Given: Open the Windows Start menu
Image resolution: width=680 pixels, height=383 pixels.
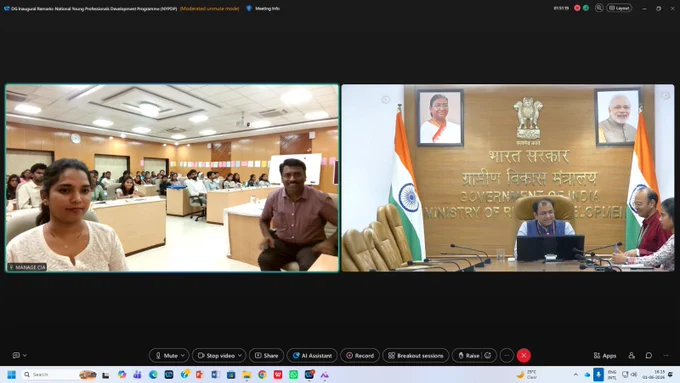Looking at the screenshot, I should tap(11, 374).
